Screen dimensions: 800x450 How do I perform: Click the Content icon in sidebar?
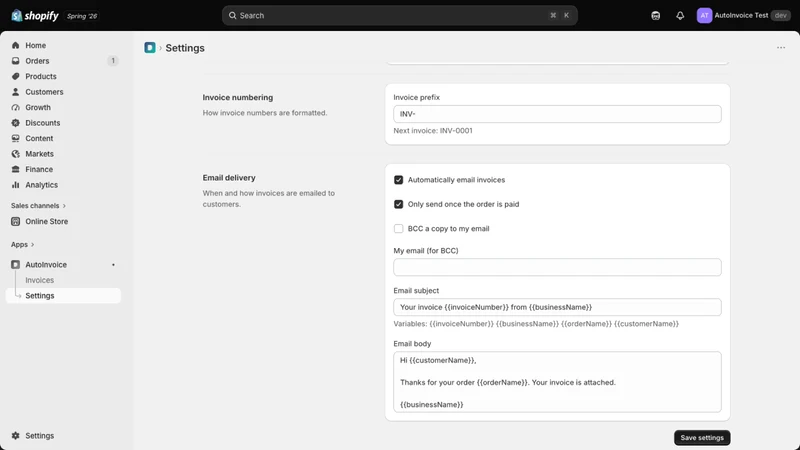tap(15, 138)
